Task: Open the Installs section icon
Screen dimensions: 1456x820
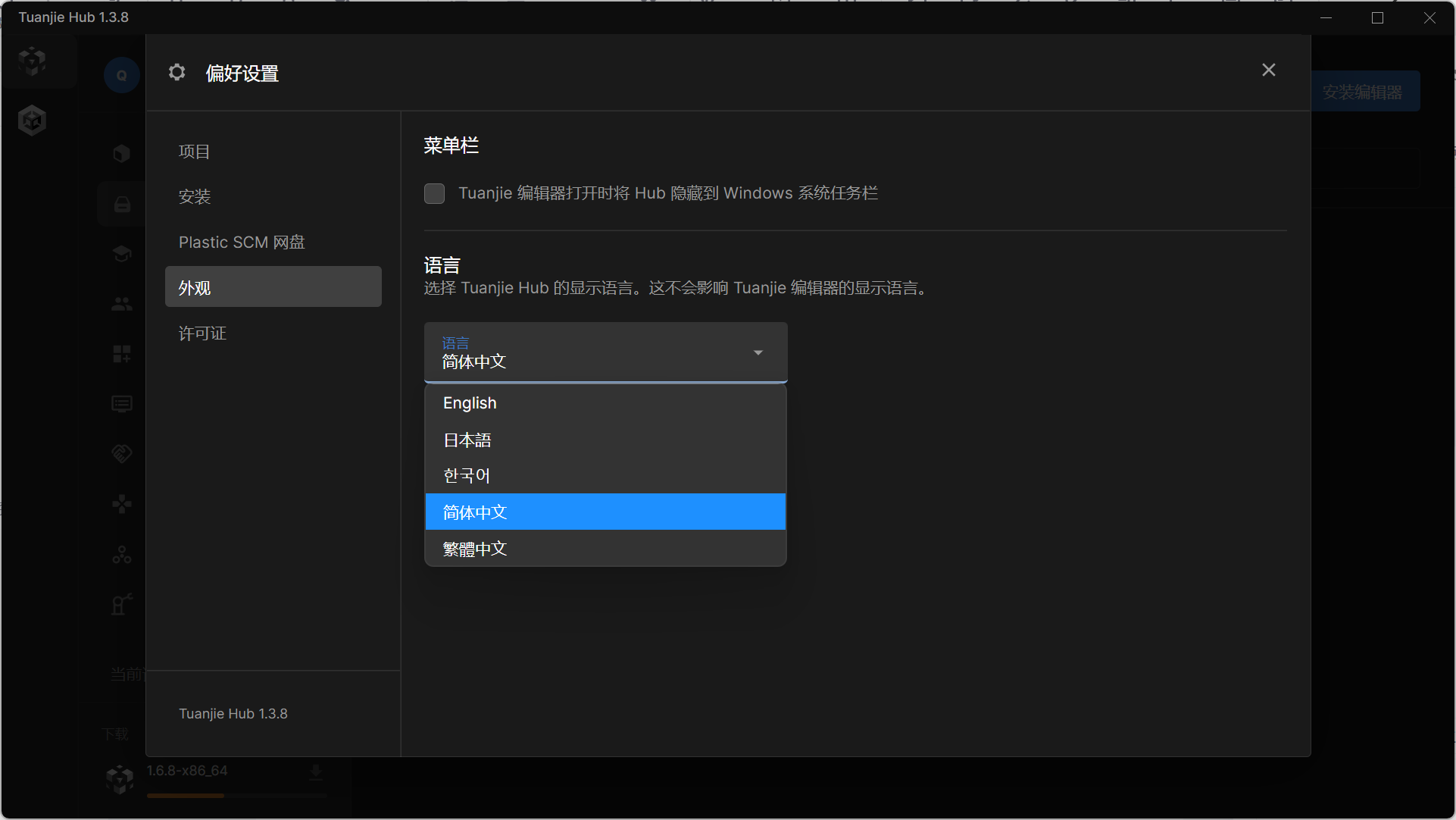Action: [121, 204]
